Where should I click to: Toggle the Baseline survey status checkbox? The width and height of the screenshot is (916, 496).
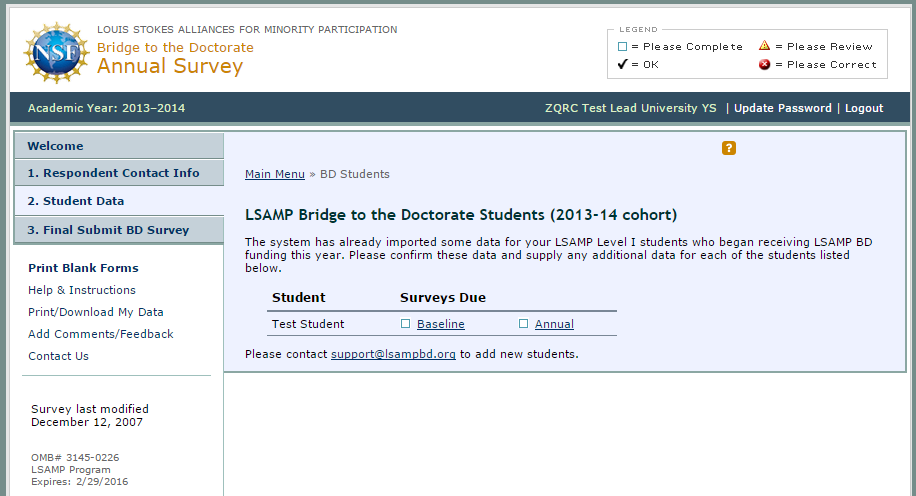[x=405, y=324]
